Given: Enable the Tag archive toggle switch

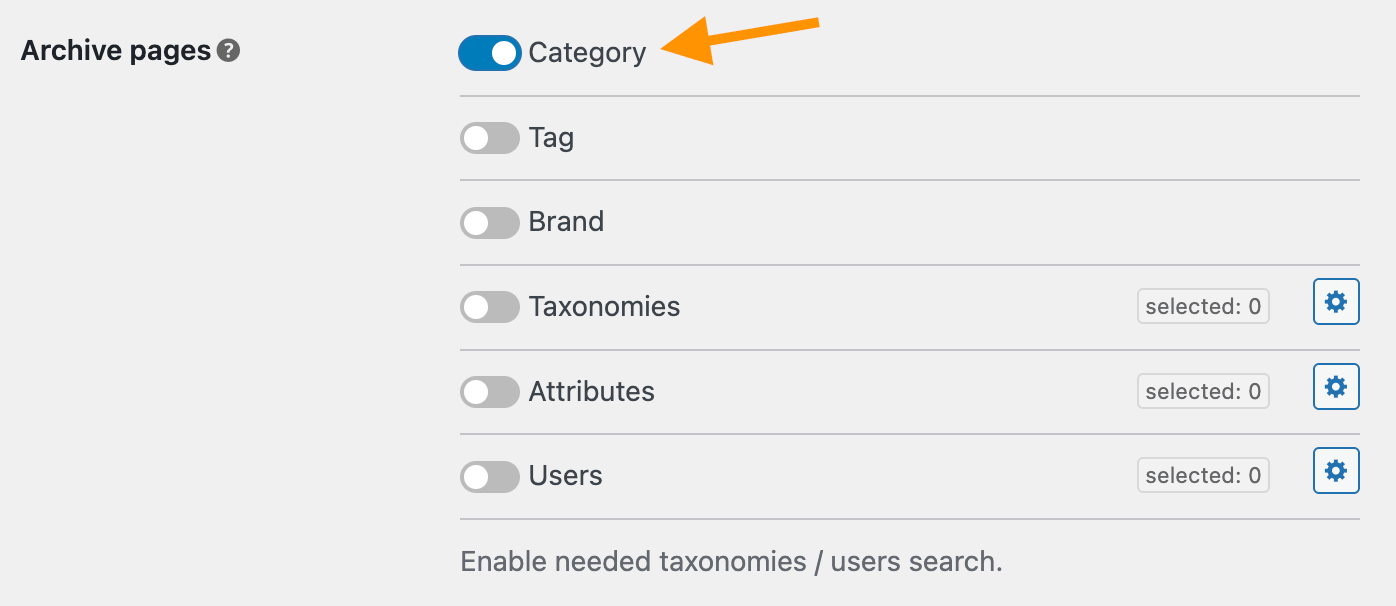Looking at the screenshot, I should (x=489, y=138).
